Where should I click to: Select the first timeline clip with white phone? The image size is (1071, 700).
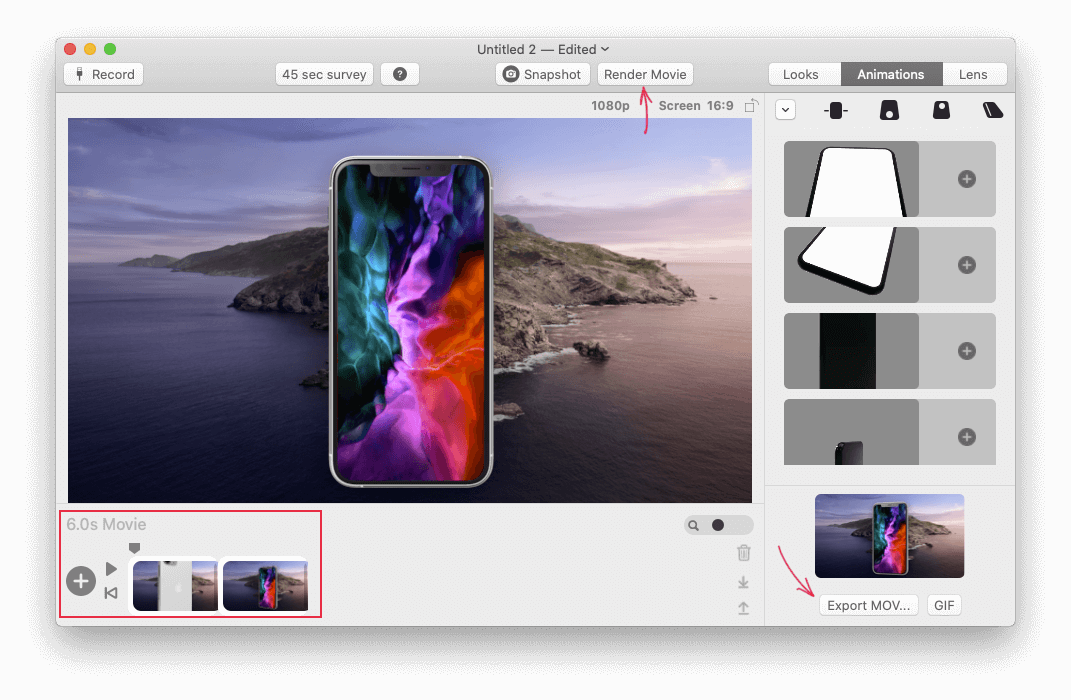click(176, 585)
